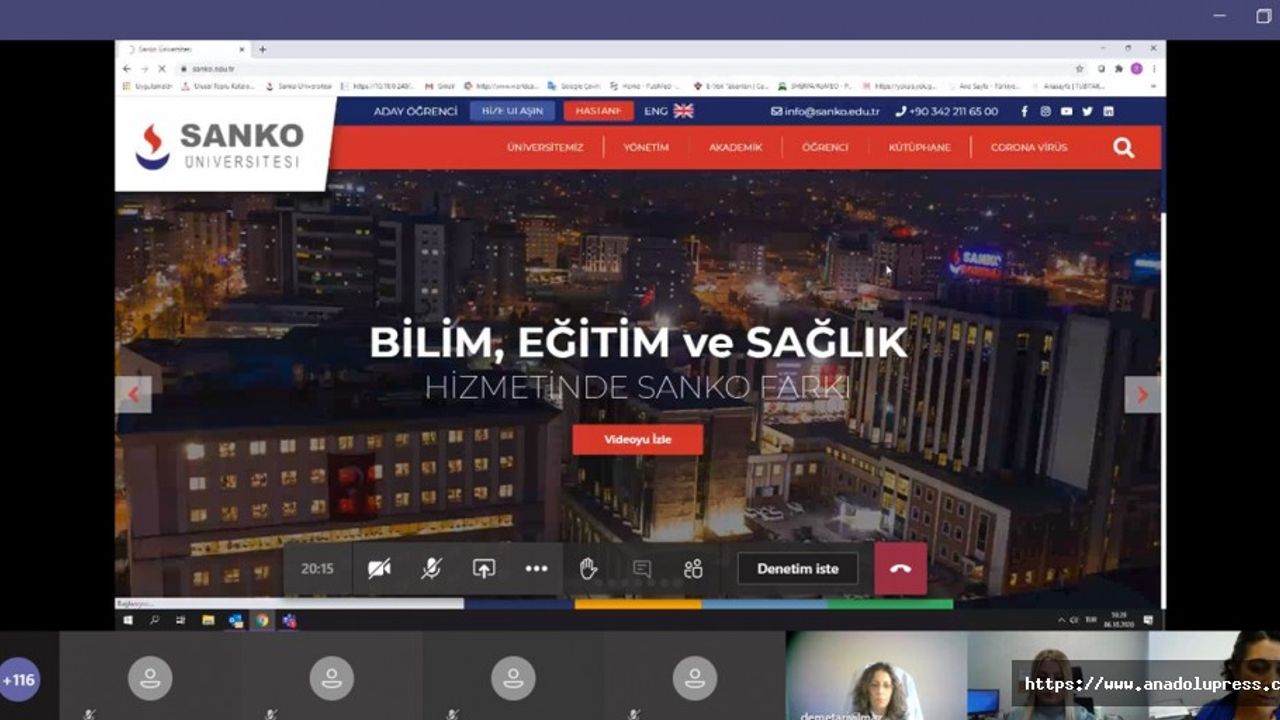1280x720 pixels.
Task: Open the Sanko Twitter icon
Action: coord(1087,111)
